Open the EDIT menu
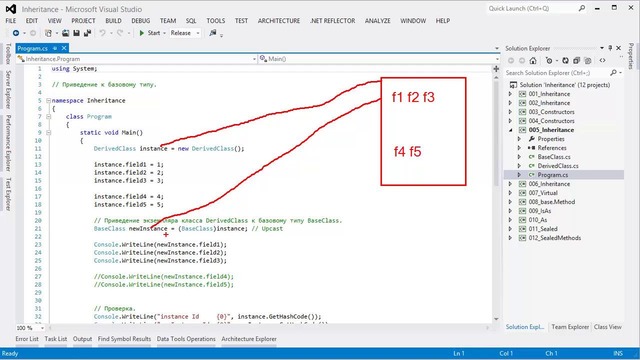 (32, 21)
